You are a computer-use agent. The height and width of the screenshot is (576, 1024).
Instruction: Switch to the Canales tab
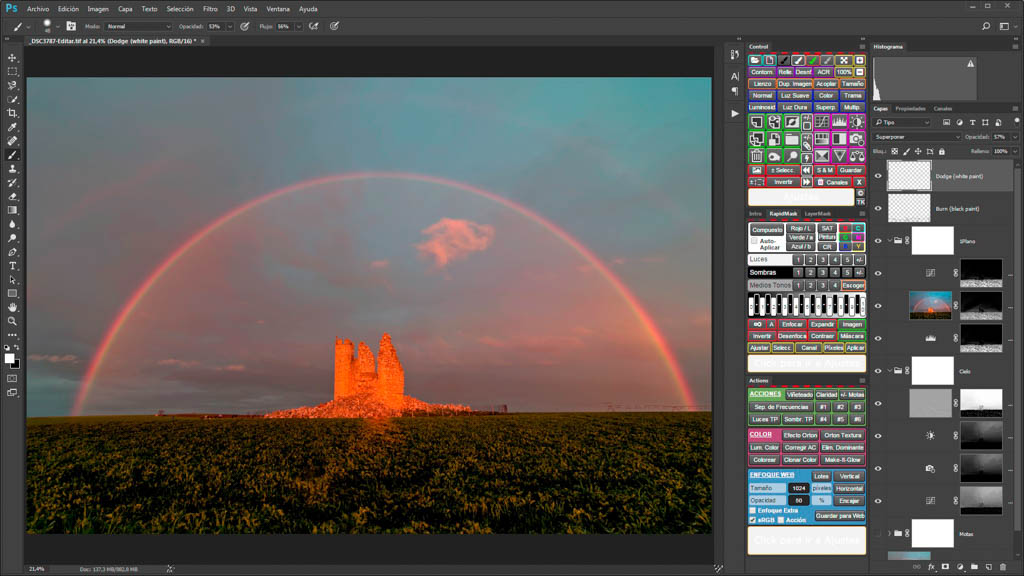pyautogui.click(x=943, y=108)
